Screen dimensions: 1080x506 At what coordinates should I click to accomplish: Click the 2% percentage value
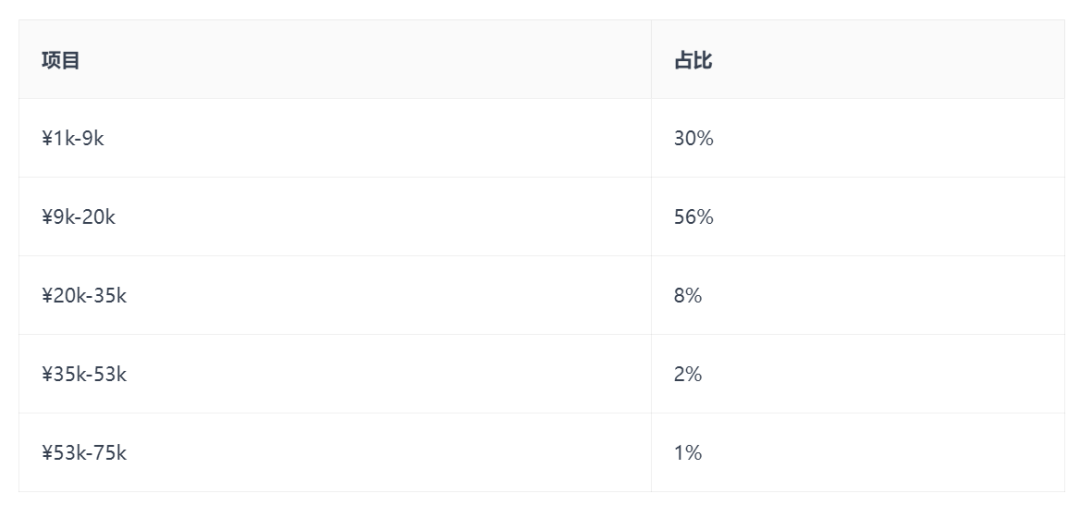coord(688,374)
